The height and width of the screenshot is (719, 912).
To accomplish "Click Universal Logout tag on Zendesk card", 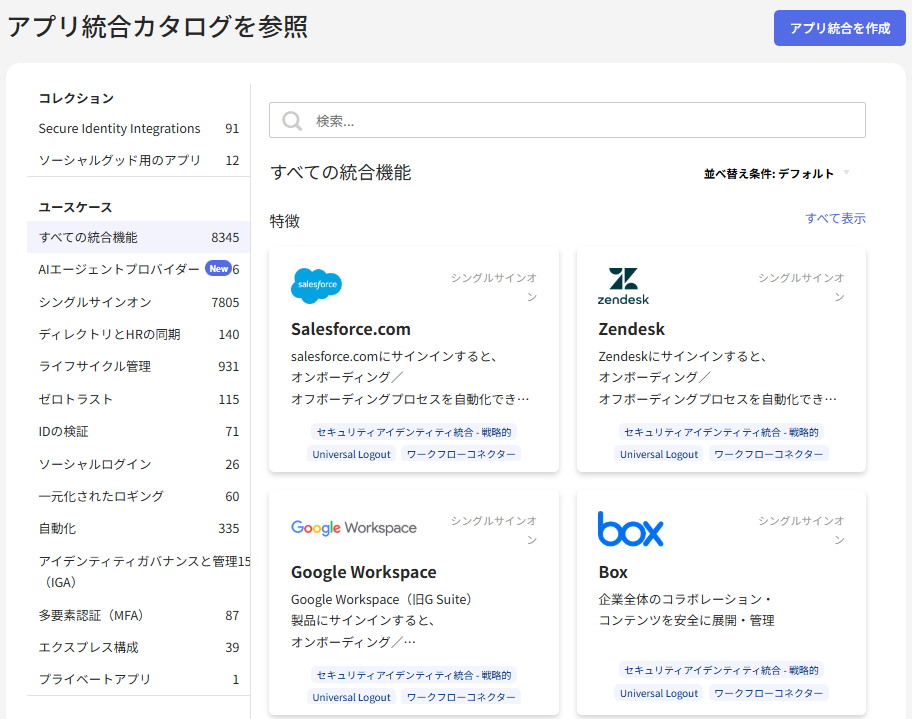I will coord(658,454).
